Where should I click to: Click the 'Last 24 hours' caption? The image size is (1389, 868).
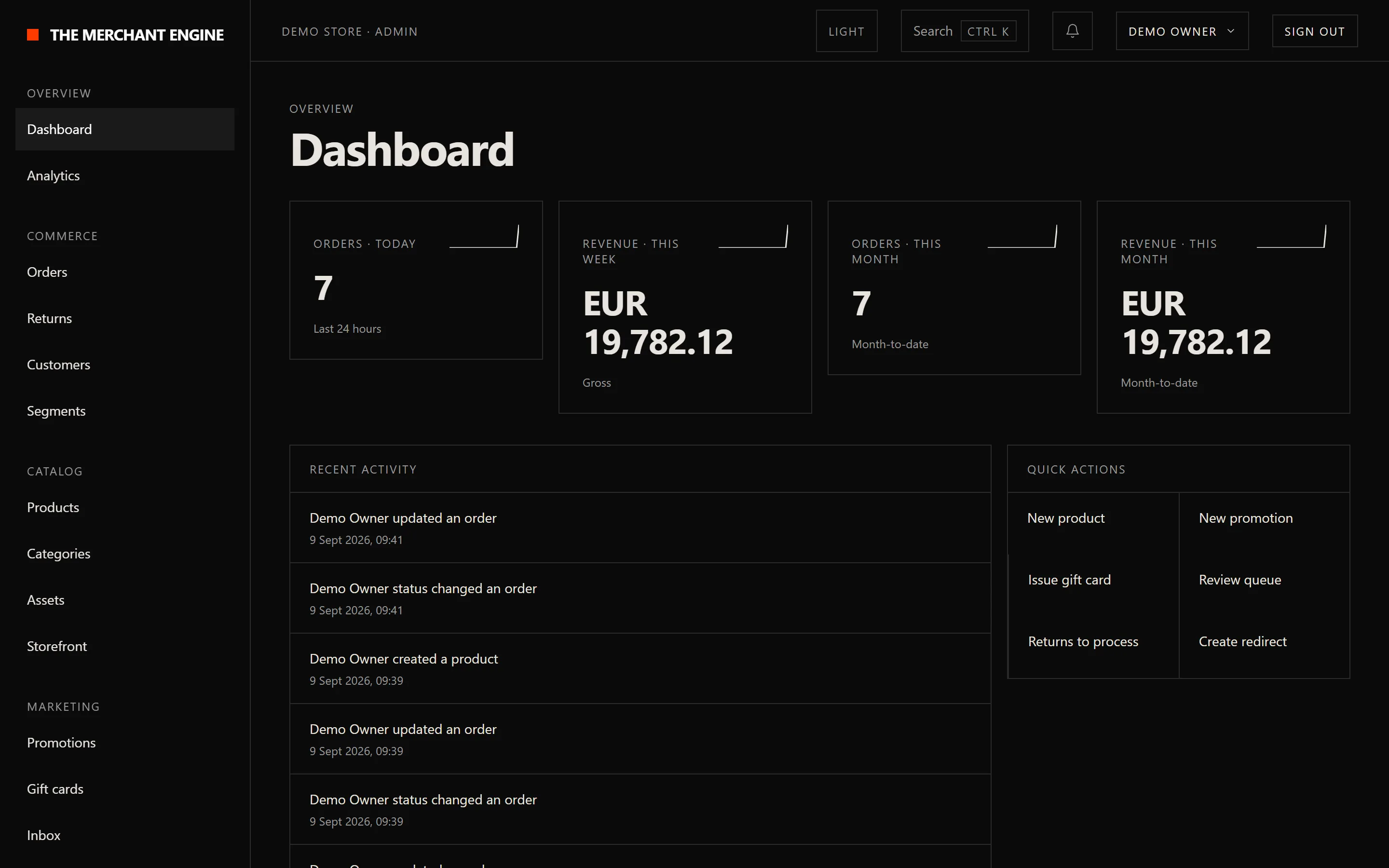click(347, 329)
